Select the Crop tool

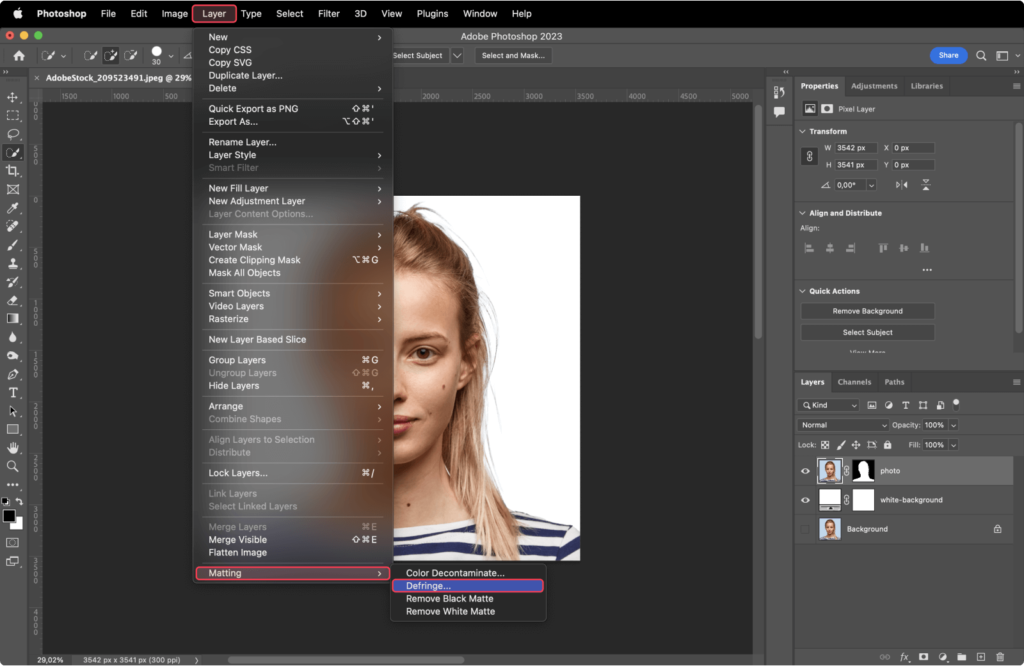pyautogui.click(x=14, y=170)
